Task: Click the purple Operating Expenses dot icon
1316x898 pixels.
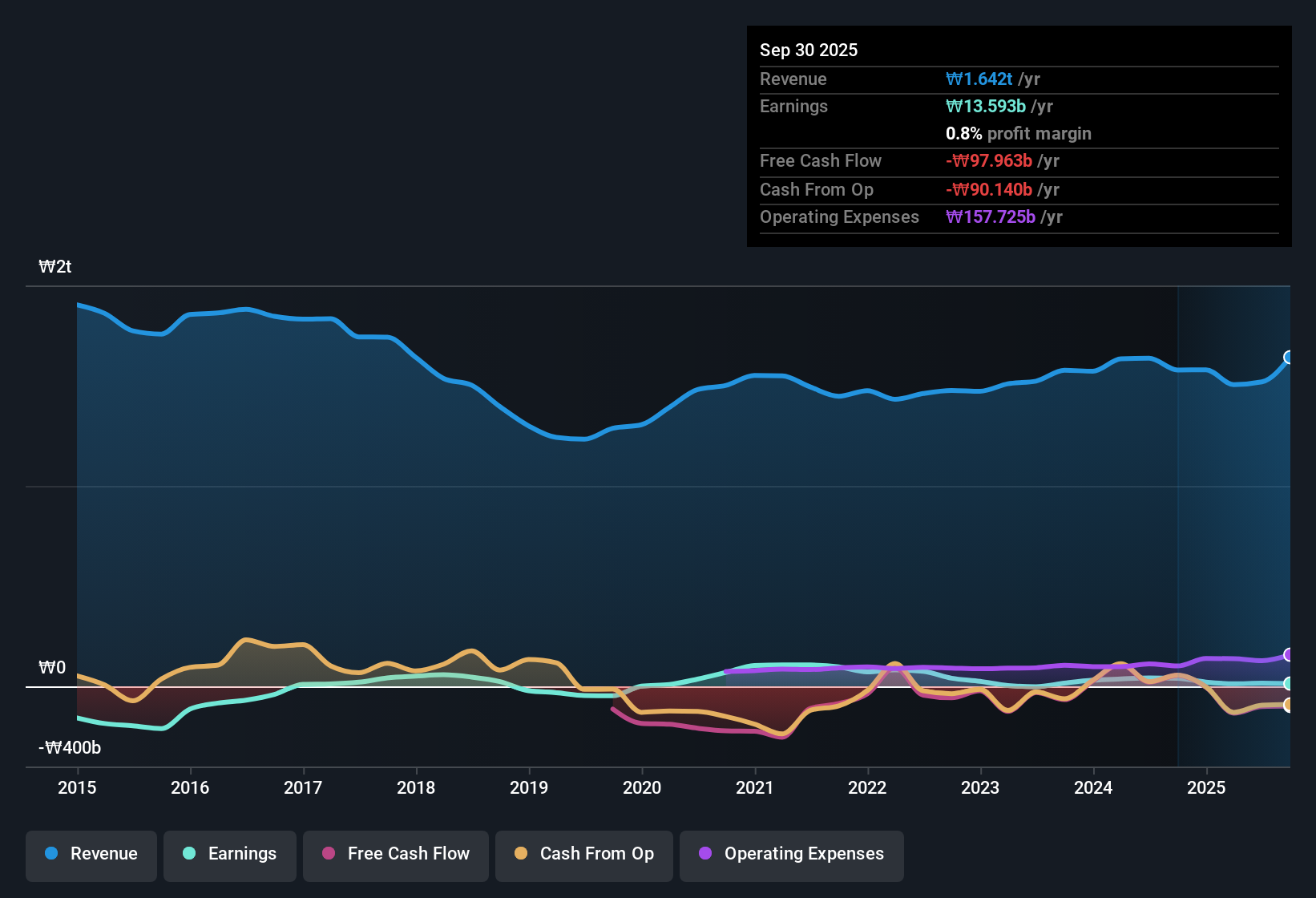Action: 704,854
